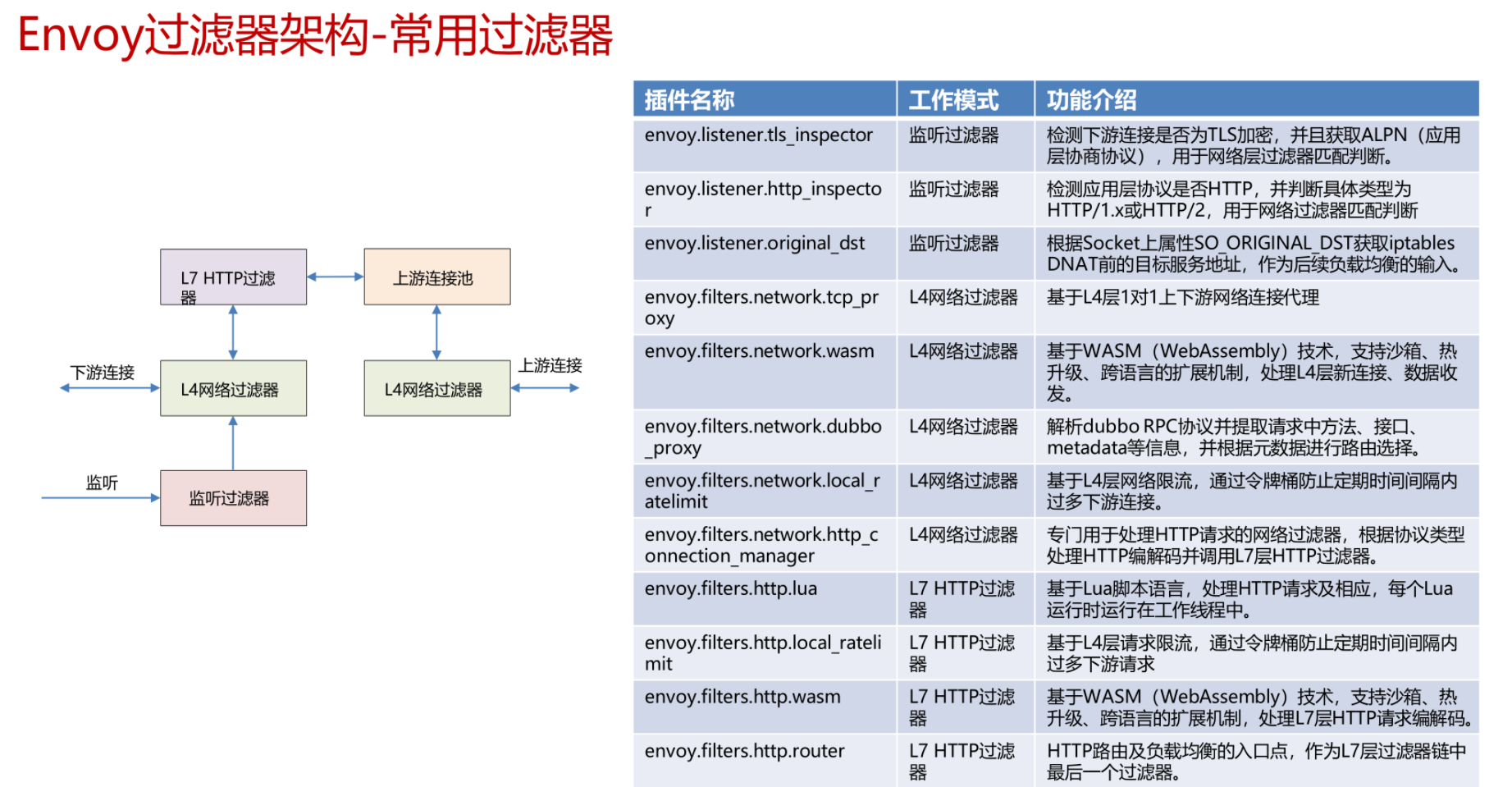Screen dimensions: 1512x787
Task: Click L7 HTTP过滤器 cell in http.lua row
Action: click(x=966, y=600)
